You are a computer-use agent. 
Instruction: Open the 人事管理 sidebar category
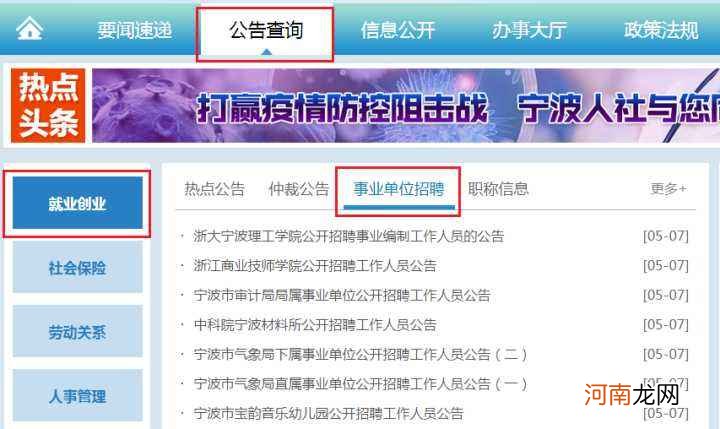click(x=77, y=395)
